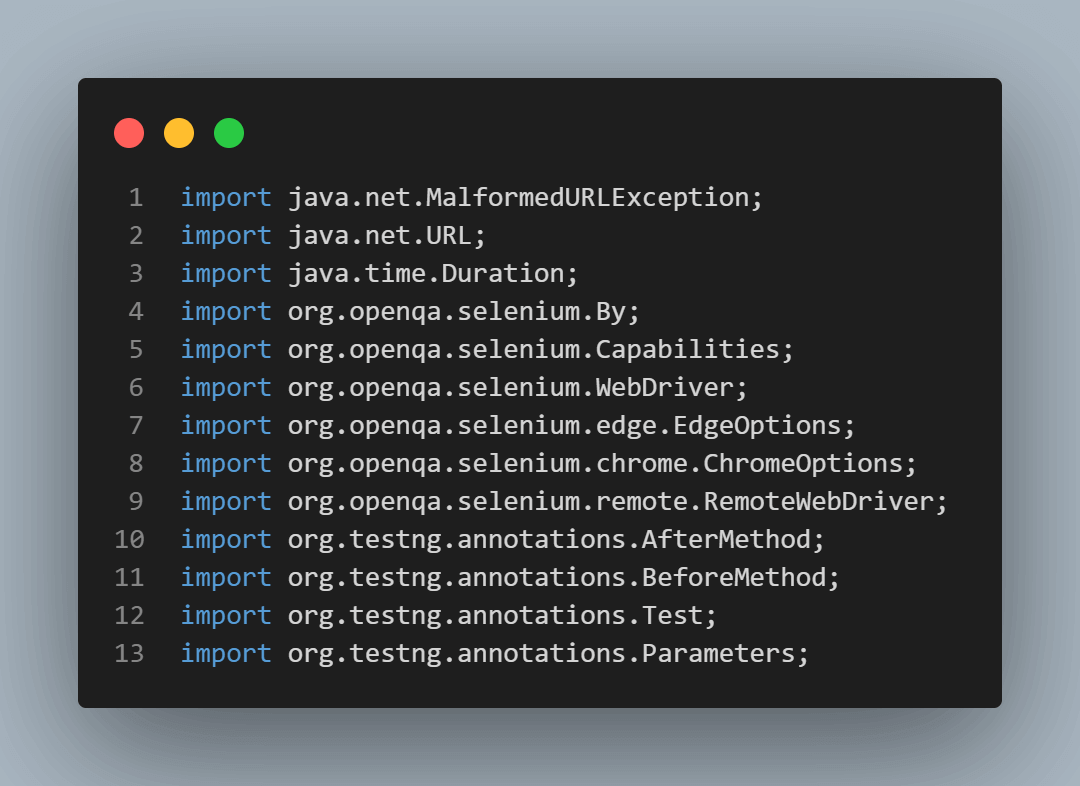Click line number 7 in the gutter

[x=136, y=426]
